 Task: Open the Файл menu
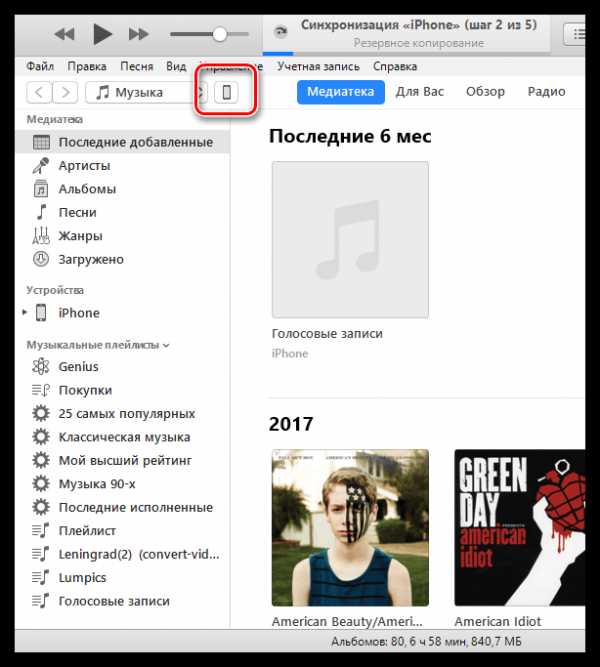pos(40,66)
